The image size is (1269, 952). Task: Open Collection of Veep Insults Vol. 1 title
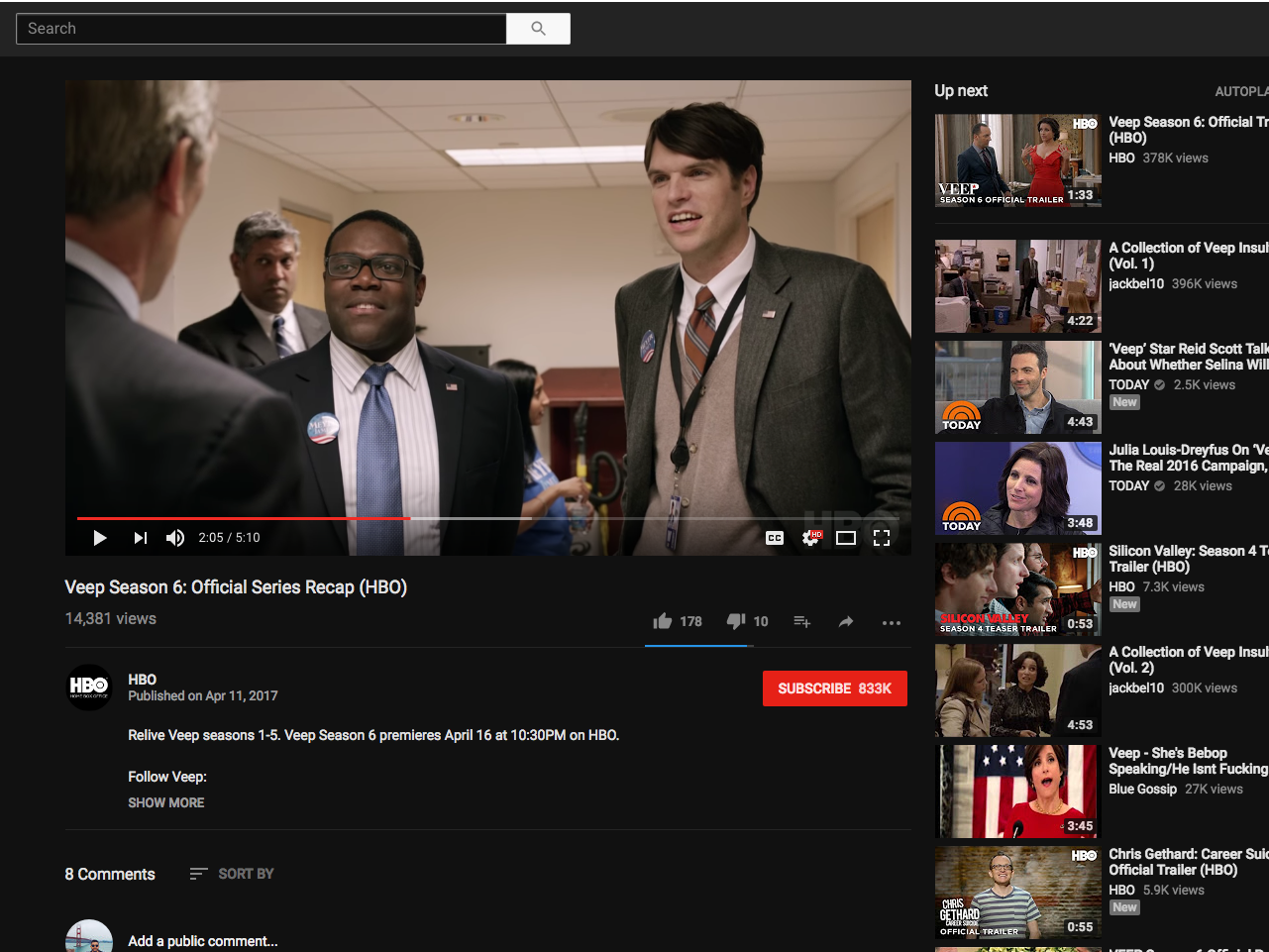1188,256
